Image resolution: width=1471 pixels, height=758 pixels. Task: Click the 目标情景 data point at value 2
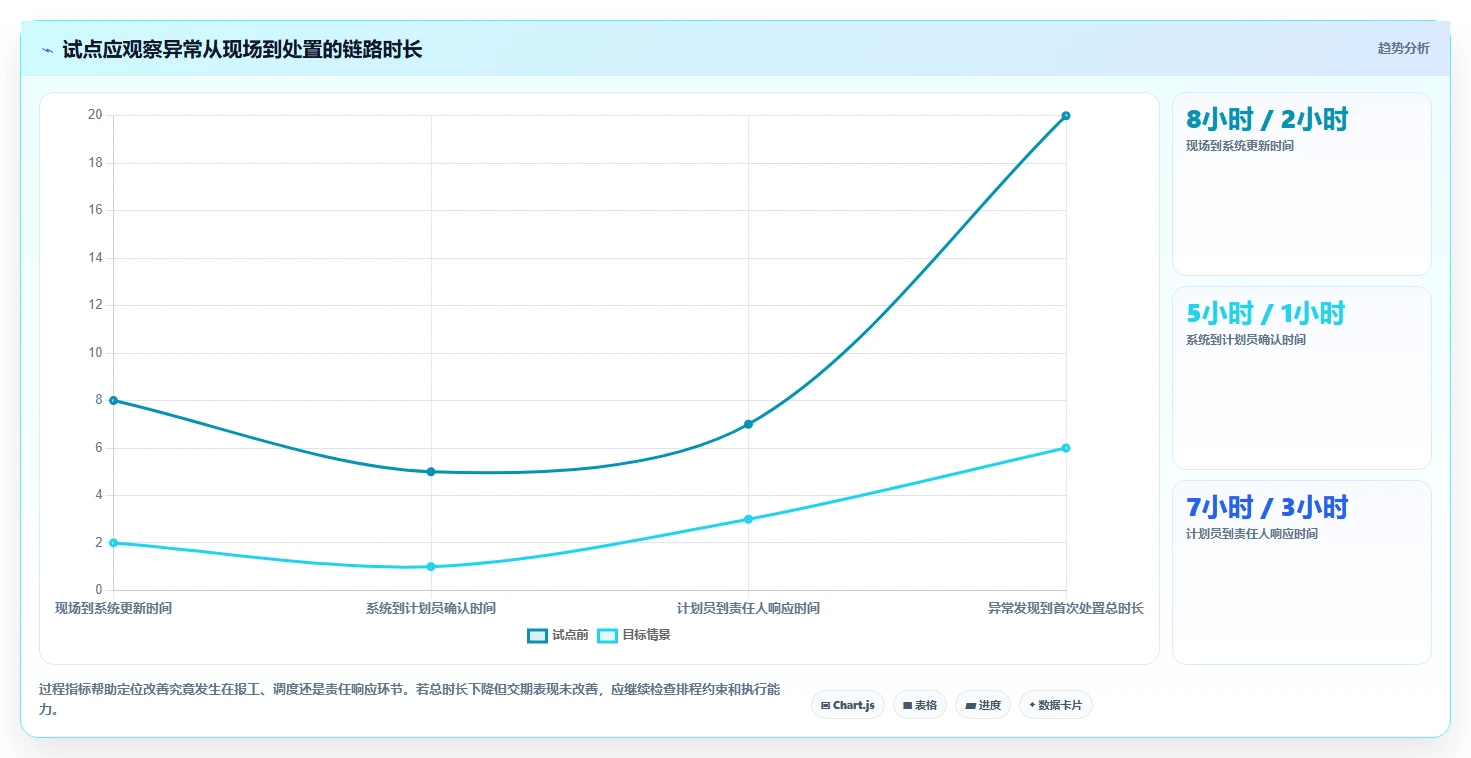113,543
